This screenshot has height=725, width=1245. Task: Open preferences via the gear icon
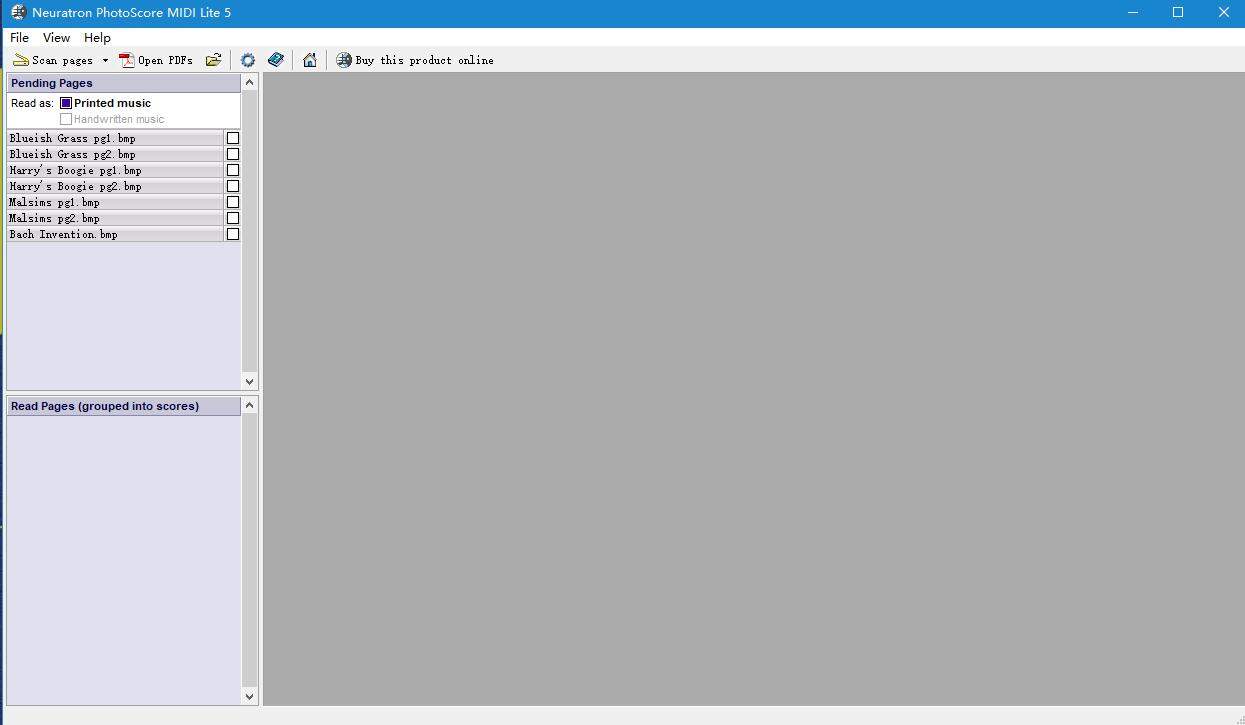click(247, 59)
